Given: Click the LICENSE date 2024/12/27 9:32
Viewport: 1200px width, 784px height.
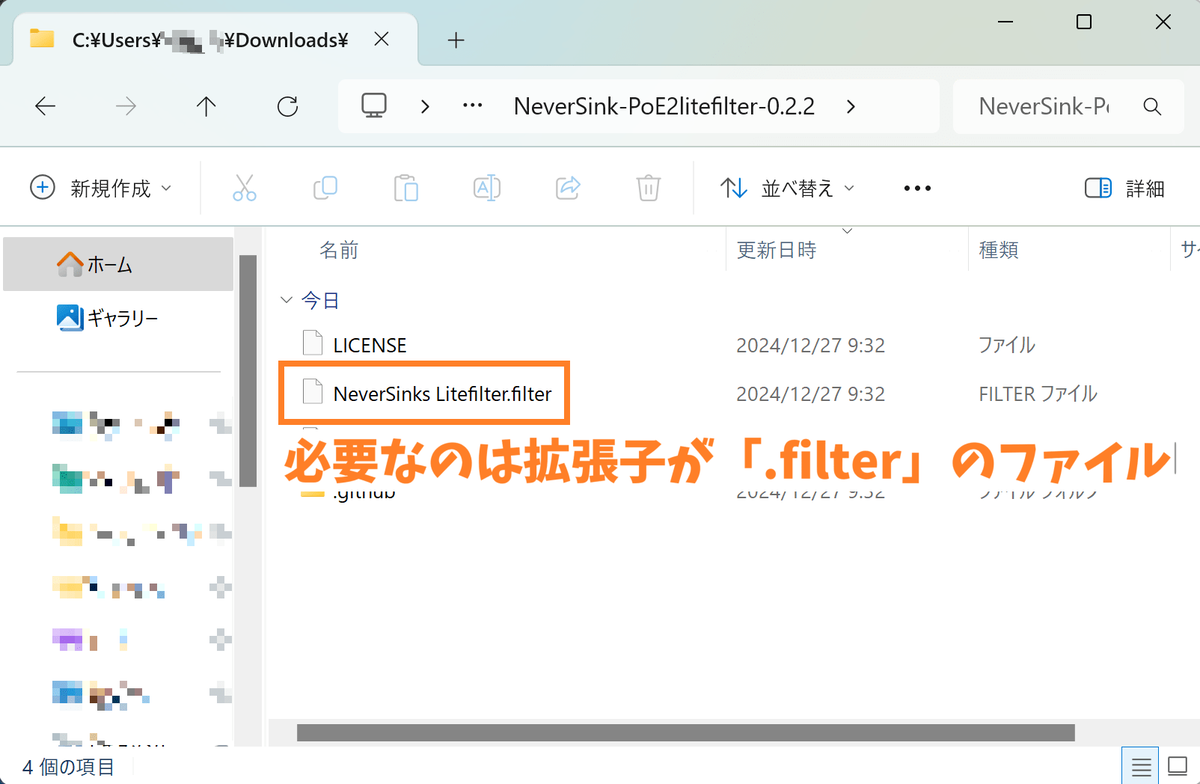Looking at the screenshot, I should tap(811, 345).
